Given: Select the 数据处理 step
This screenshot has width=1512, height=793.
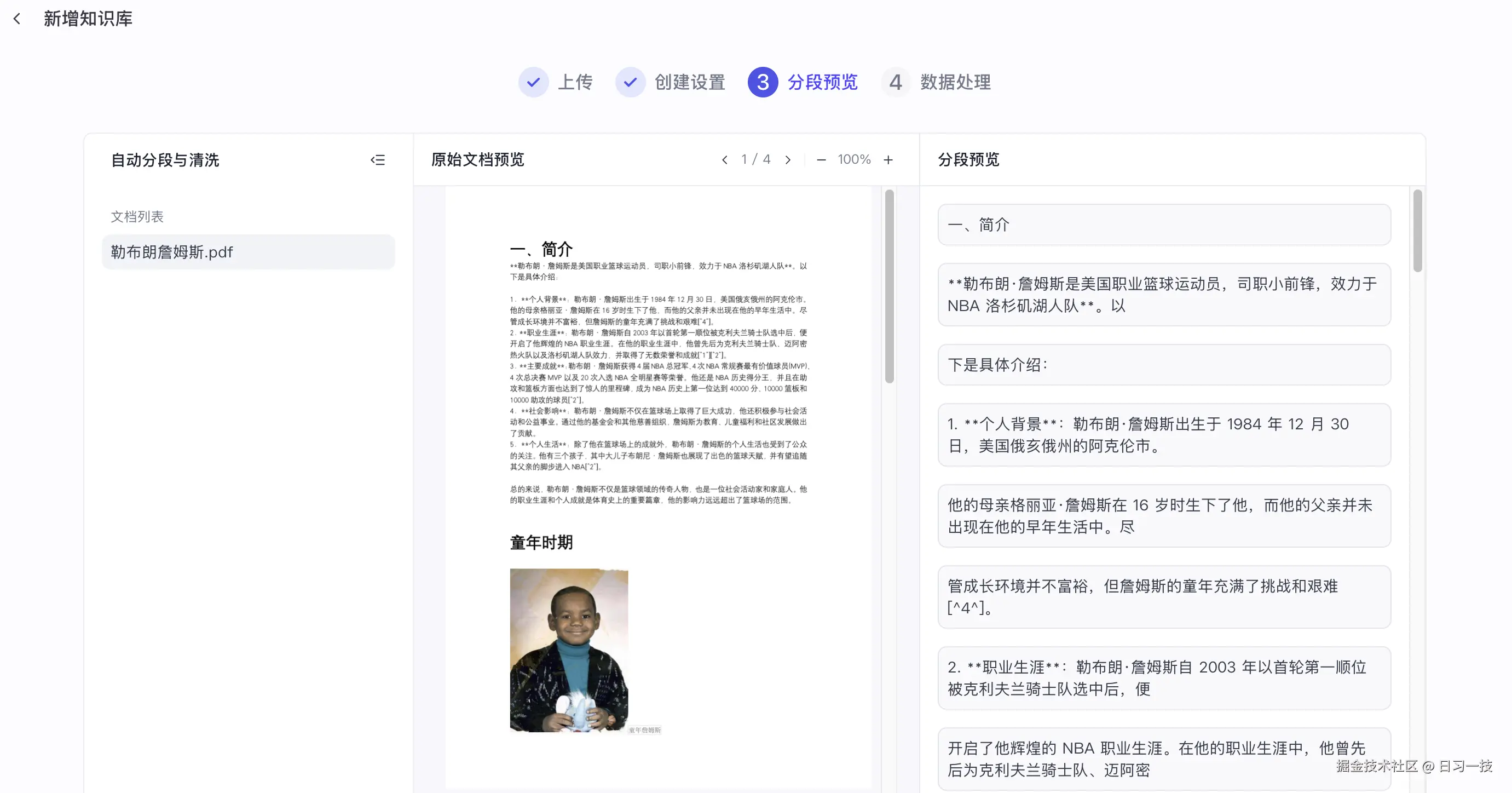Looking at the screenshot, I should (x=954, y=82).
